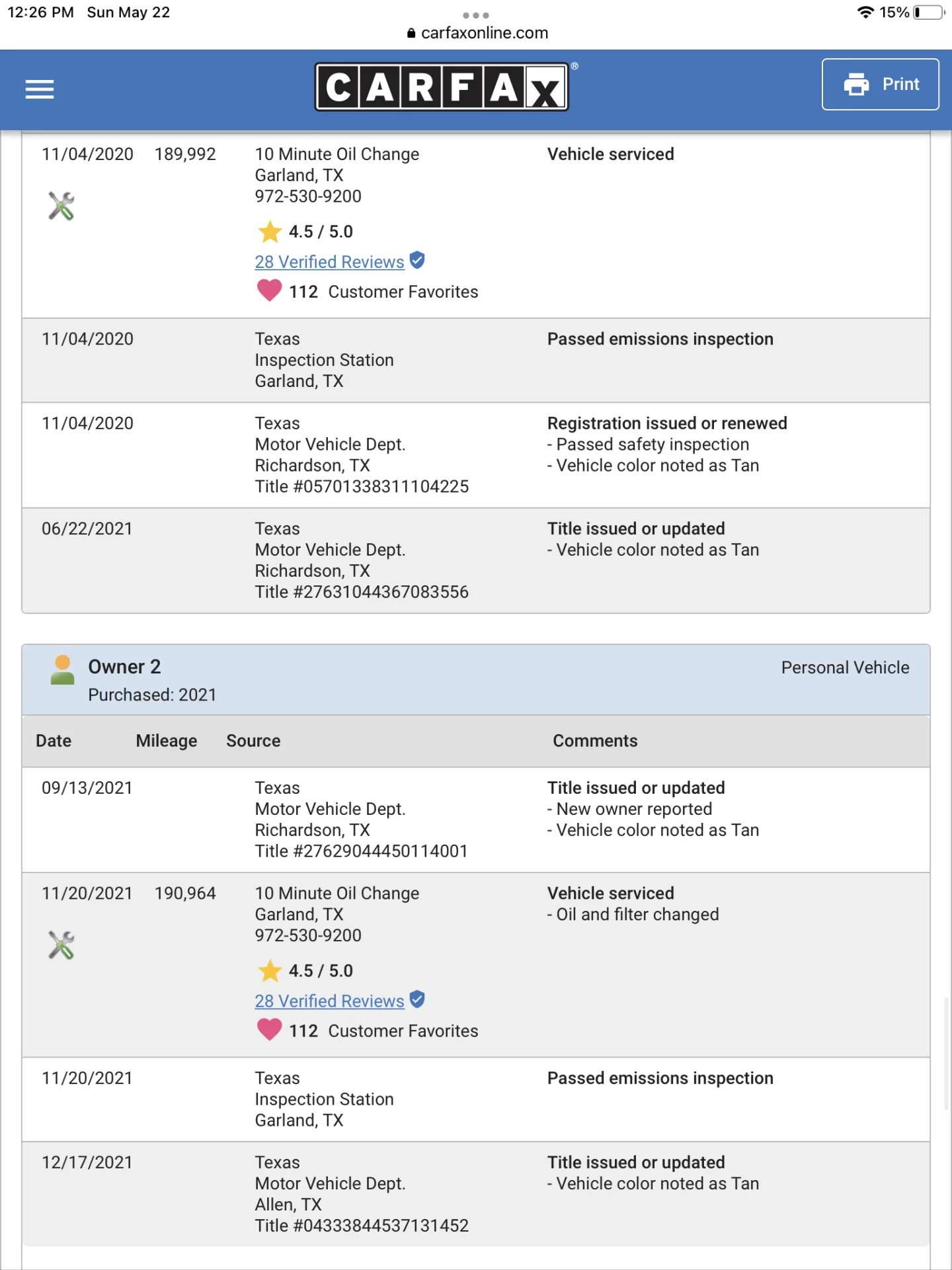
Task: Select the Owner 2 section header
Action: pyautogui.click(x=124, y=667)
